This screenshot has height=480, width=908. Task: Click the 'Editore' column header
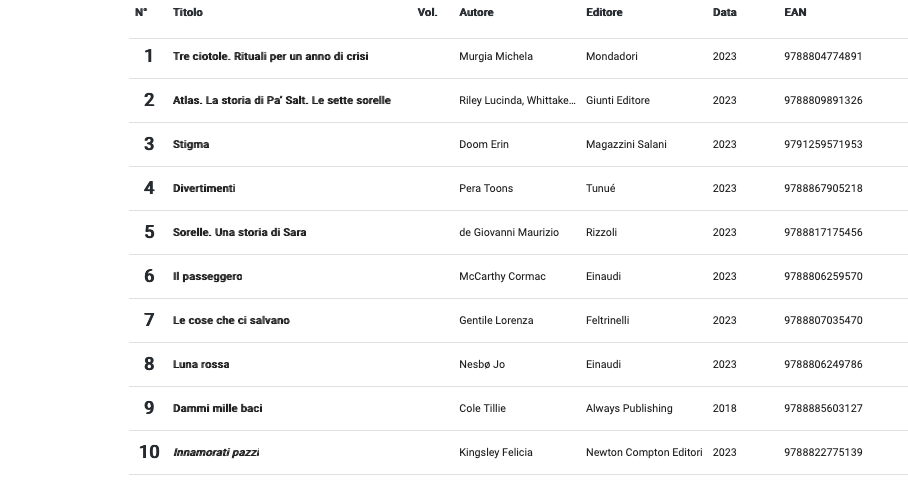click(604, 13)
